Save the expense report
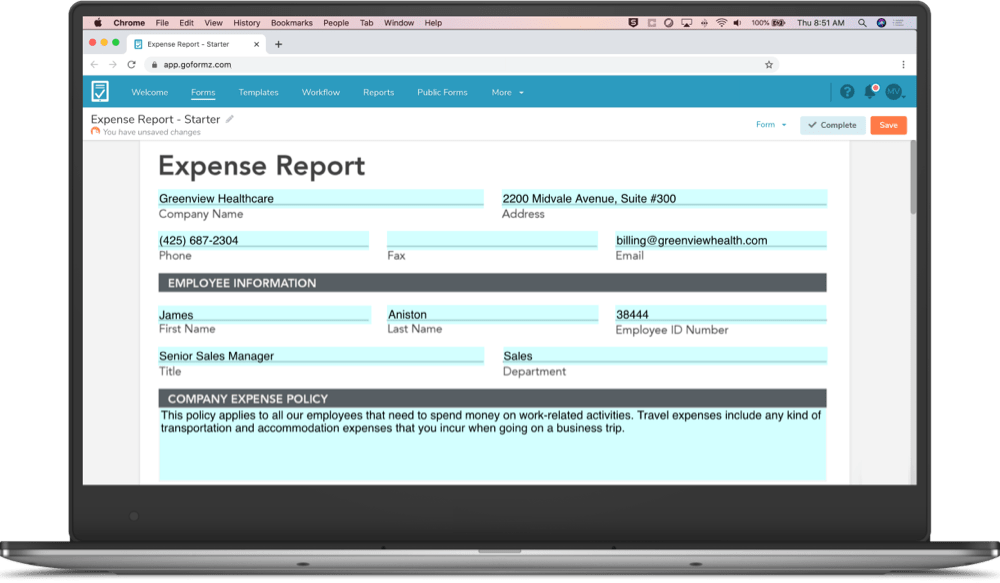 tap(888, 124)
